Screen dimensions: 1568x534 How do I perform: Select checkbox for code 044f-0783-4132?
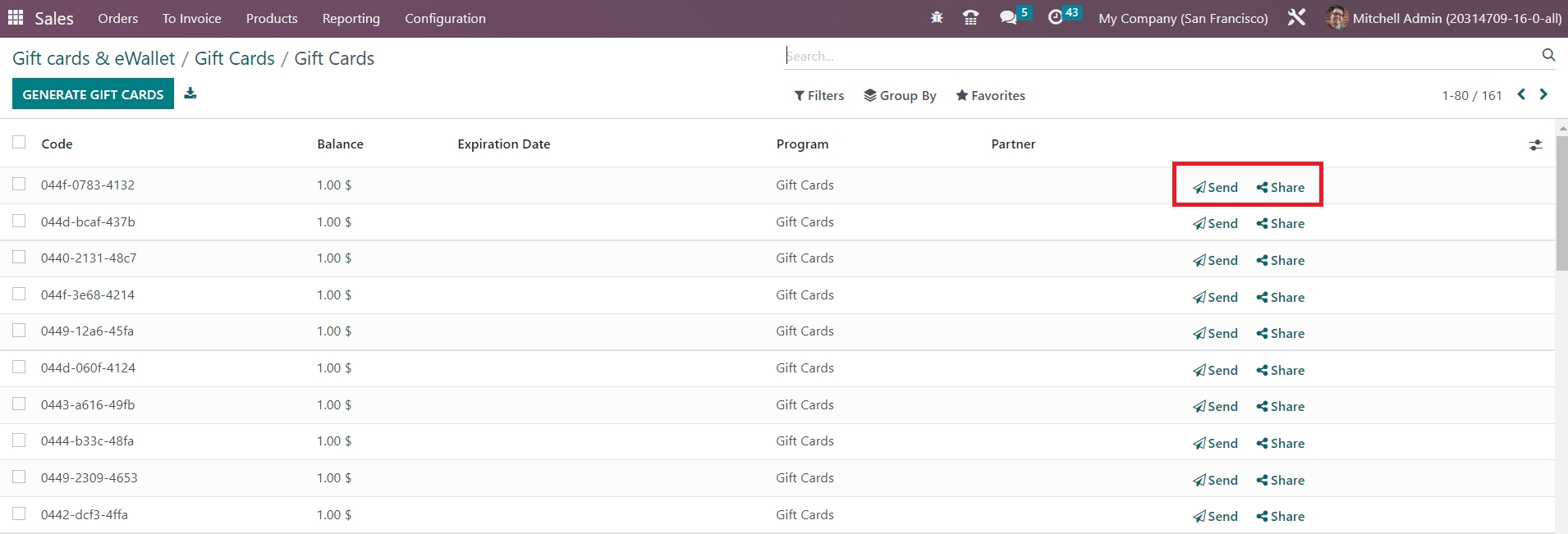click(19, 185)
